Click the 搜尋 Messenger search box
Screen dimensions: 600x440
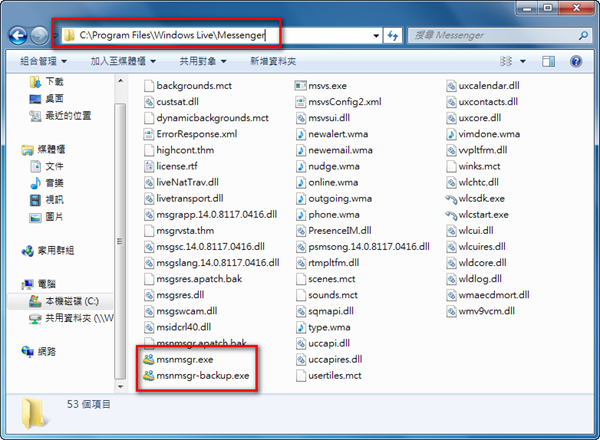500,36
